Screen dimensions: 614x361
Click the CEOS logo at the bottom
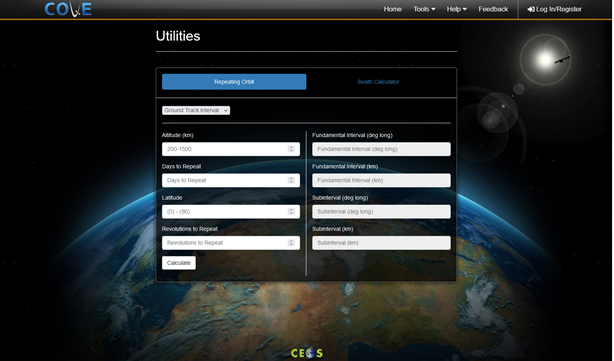(307, 353)
